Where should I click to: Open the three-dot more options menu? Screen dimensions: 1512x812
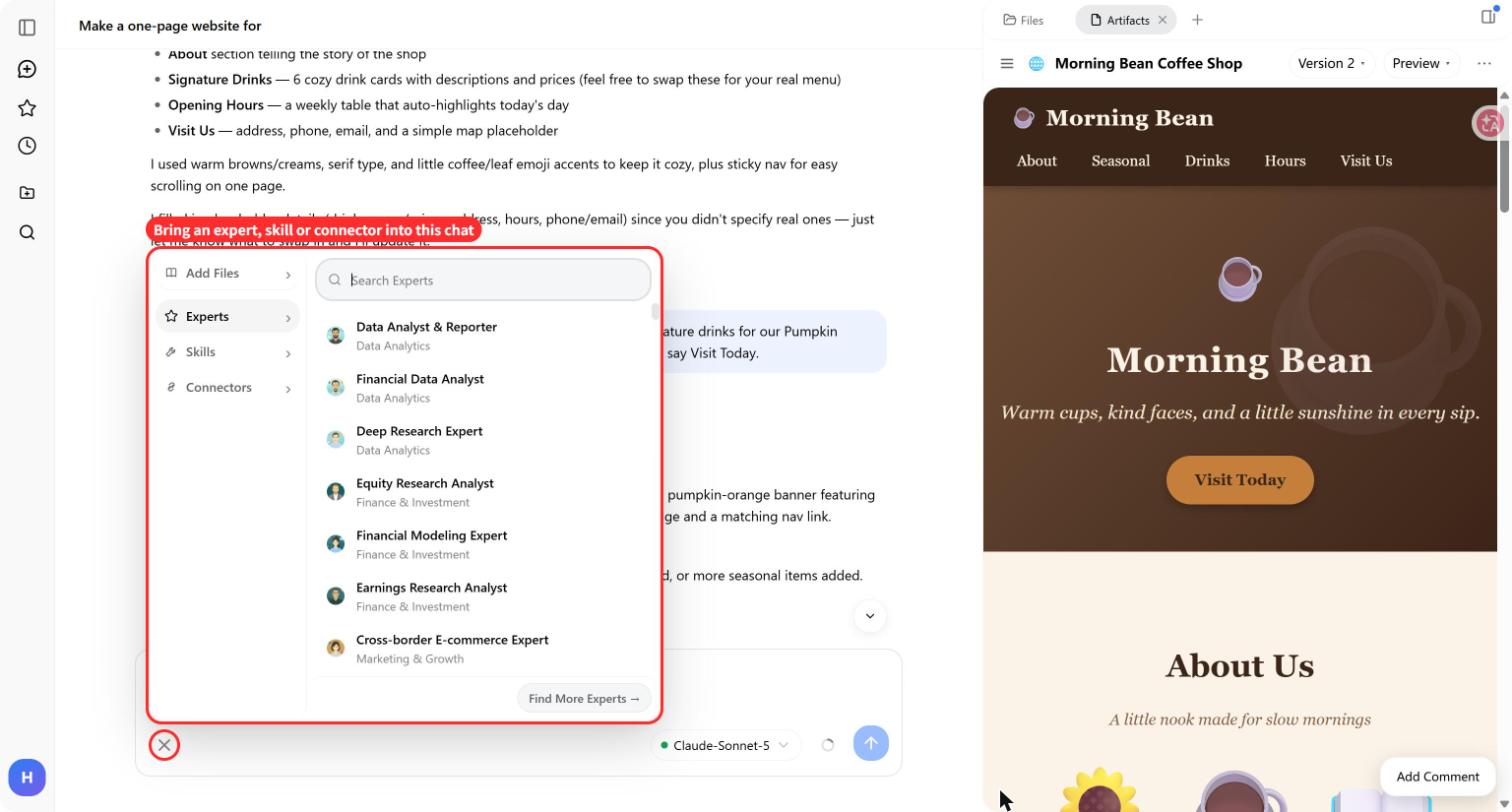point(1484,63)
